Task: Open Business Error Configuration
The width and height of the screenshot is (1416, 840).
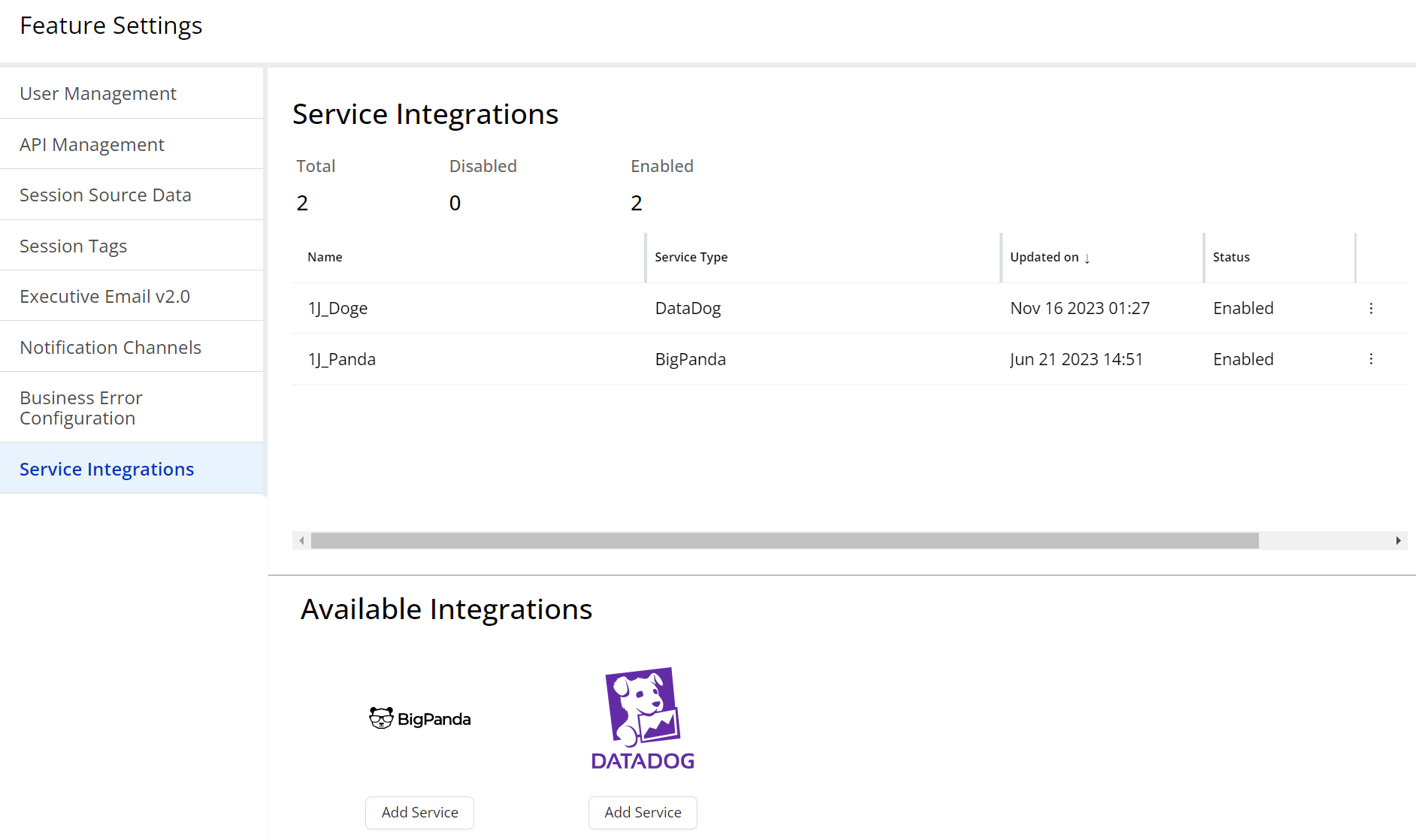Action: click(80, 408)
